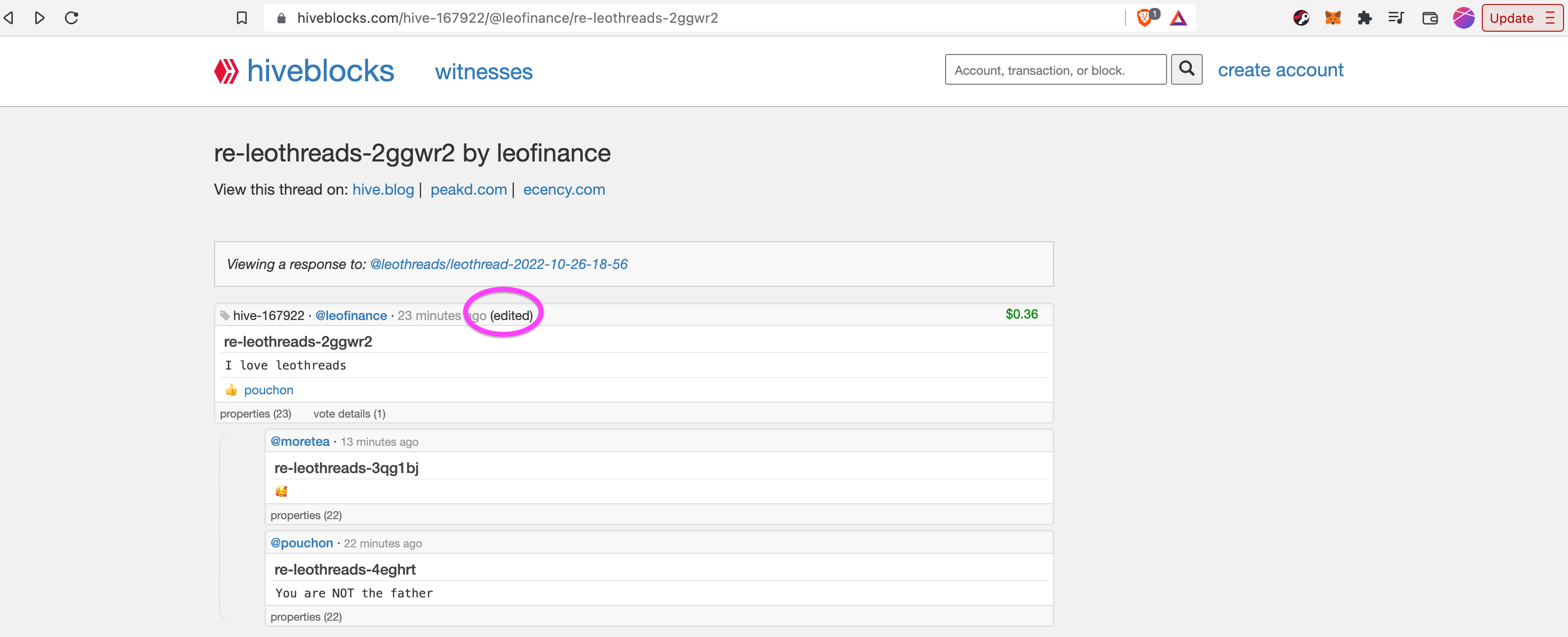
Task: Open the create account link
Action: [1281, 70]
